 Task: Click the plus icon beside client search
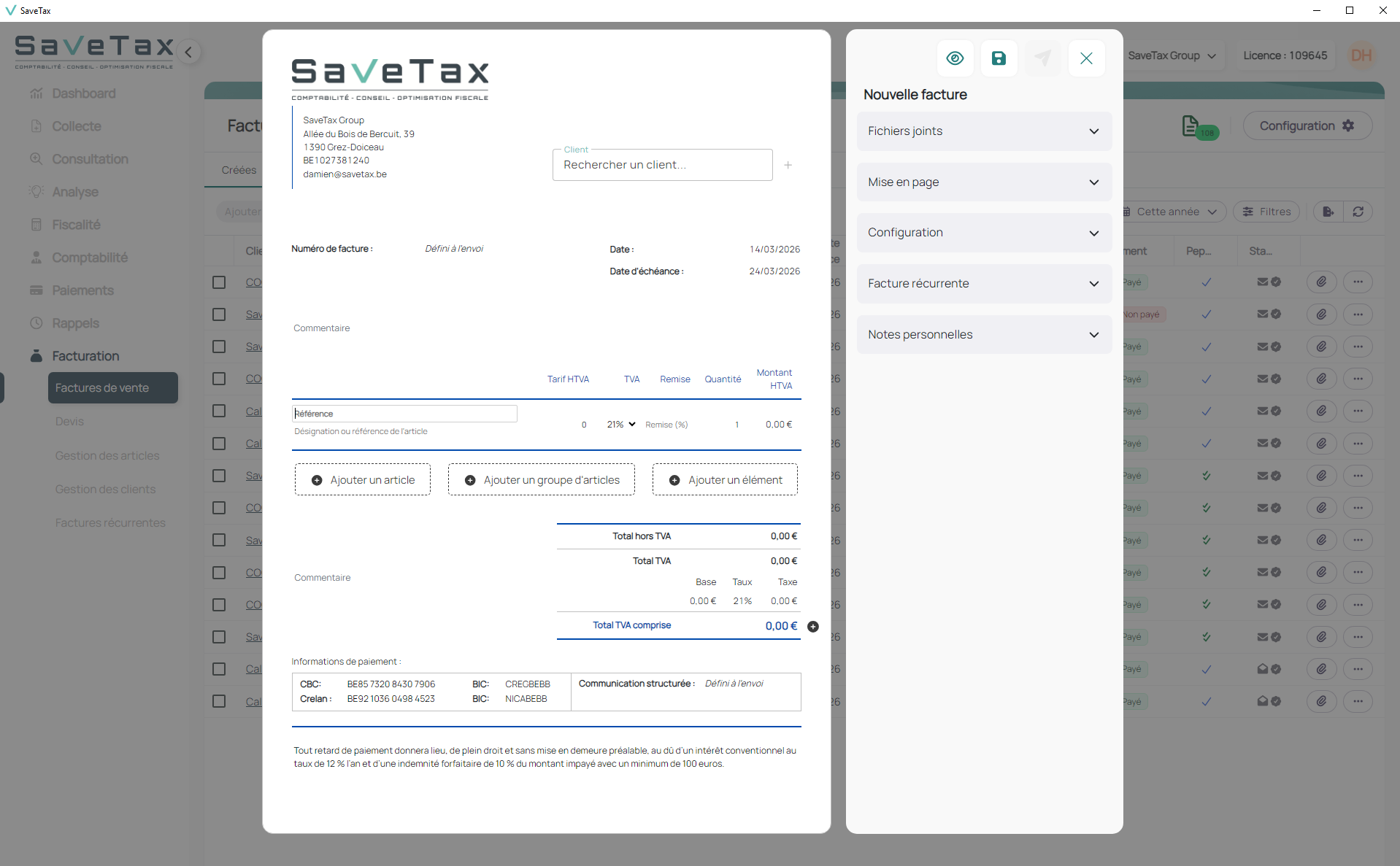[x=788, y=165]
